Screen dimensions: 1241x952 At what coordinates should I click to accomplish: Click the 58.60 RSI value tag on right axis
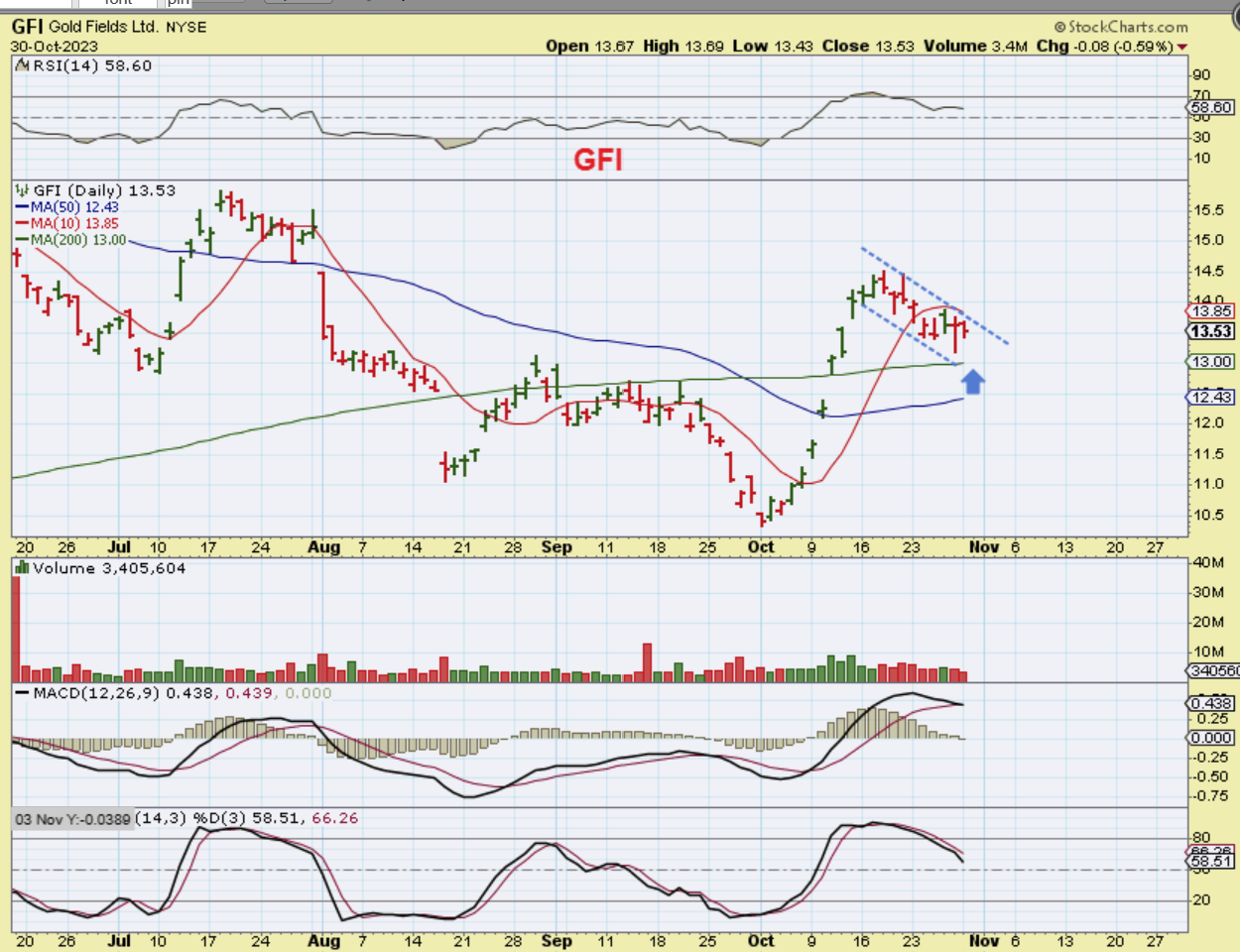1210,107
